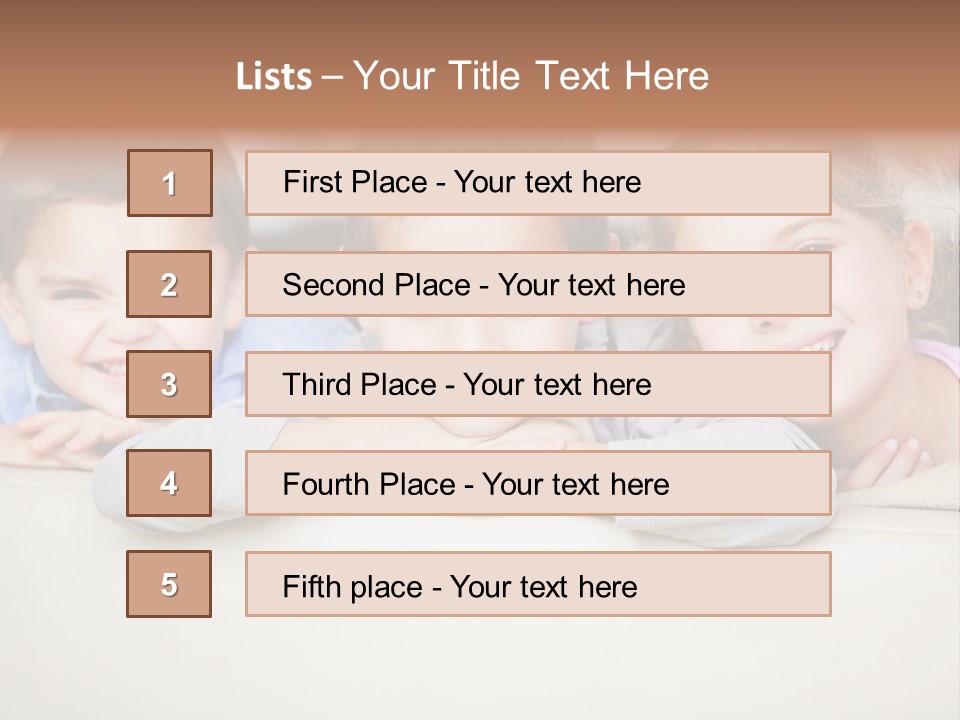Viewport: 960px width, 720px height.
Task: Click the number 1 box
Action: tap(170, 183)
